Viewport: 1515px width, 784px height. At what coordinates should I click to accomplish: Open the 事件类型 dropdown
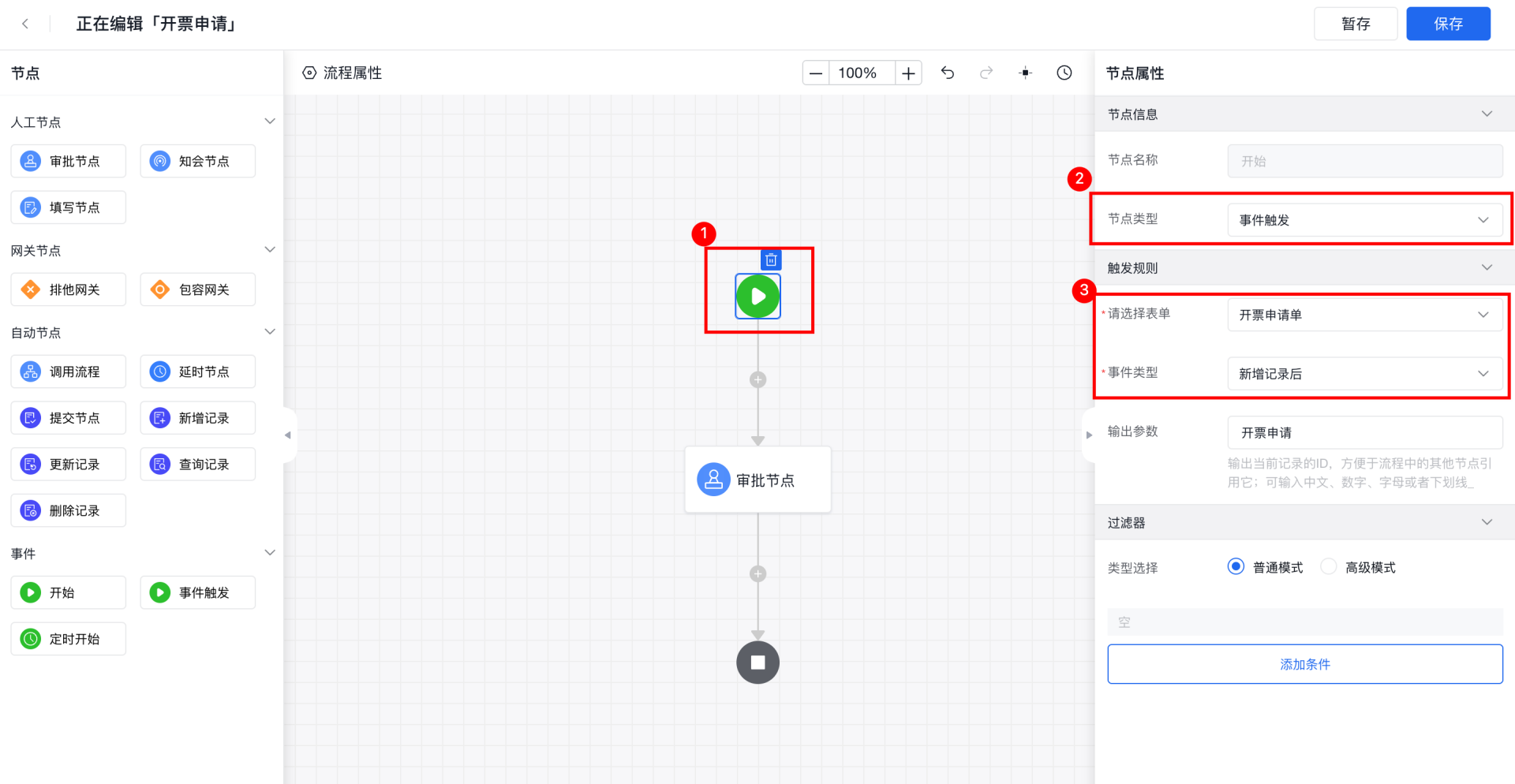(x=1364, y=374)
